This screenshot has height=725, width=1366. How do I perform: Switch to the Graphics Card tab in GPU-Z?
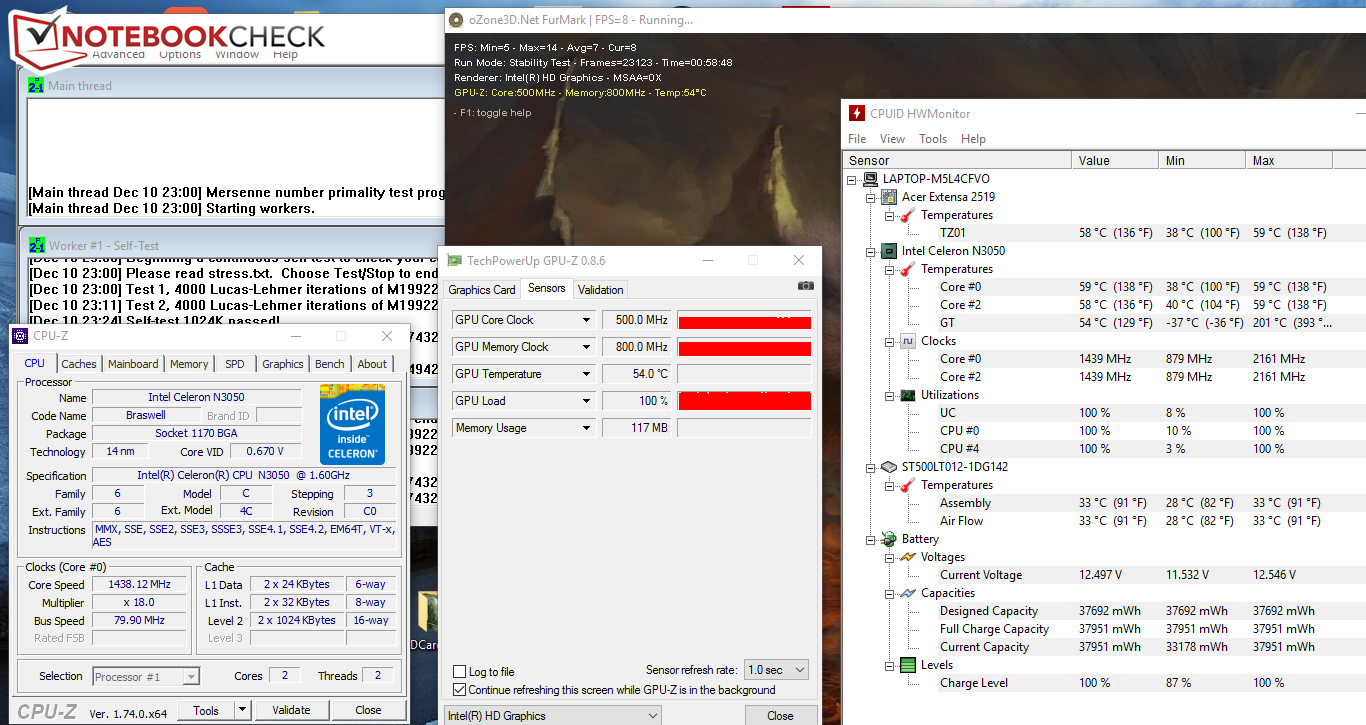tap(482, 290)
